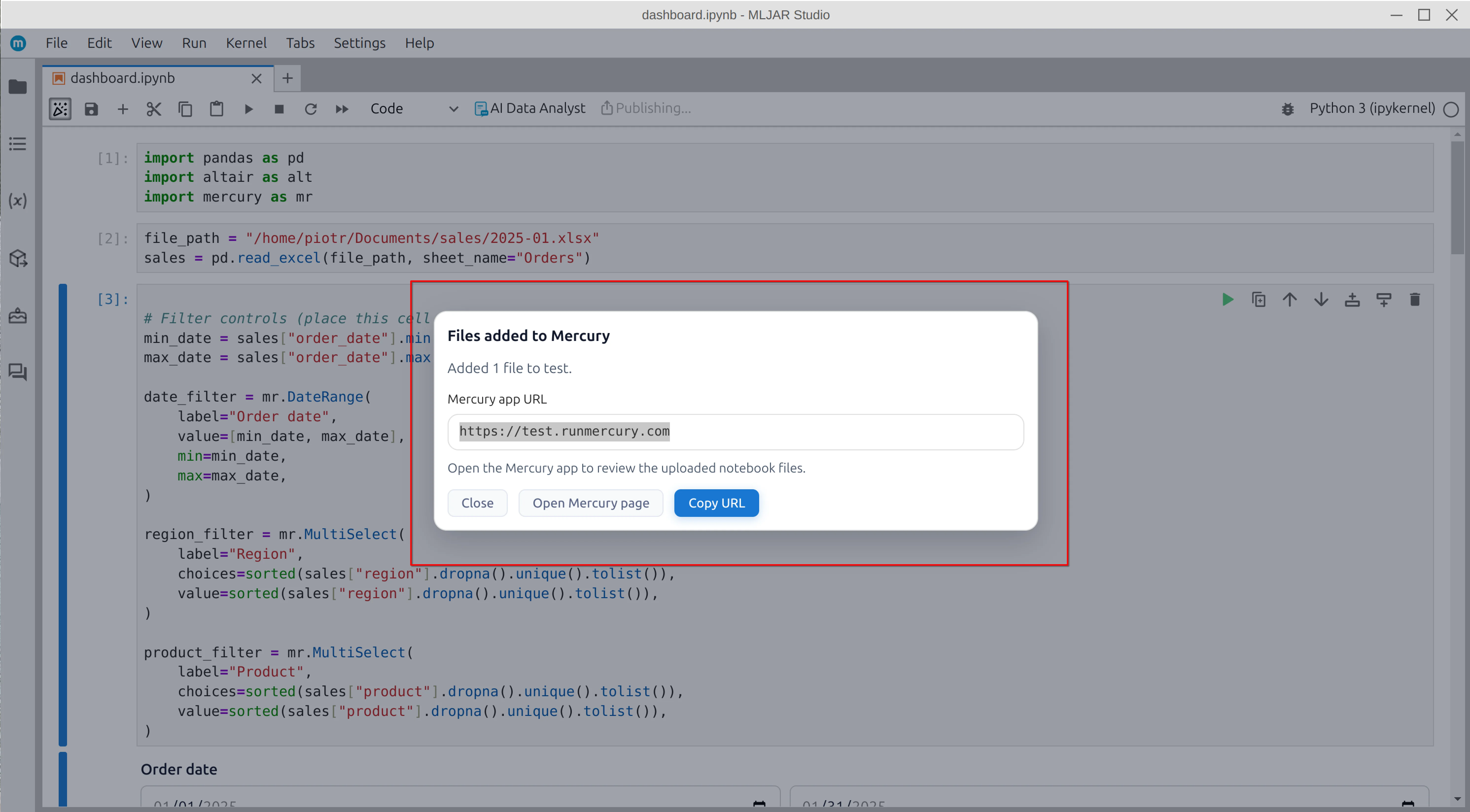This screenshot has height=812, width=1470.
Task: Run cell 3 with the green play icon
Action: [x=1227, y=299]
